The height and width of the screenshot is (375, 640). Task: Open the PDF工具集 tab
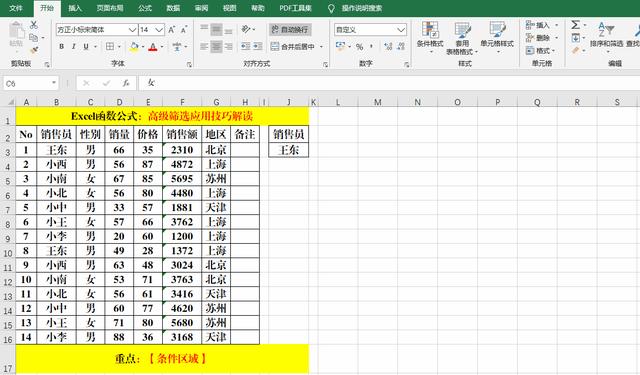(x=295, y=8)
